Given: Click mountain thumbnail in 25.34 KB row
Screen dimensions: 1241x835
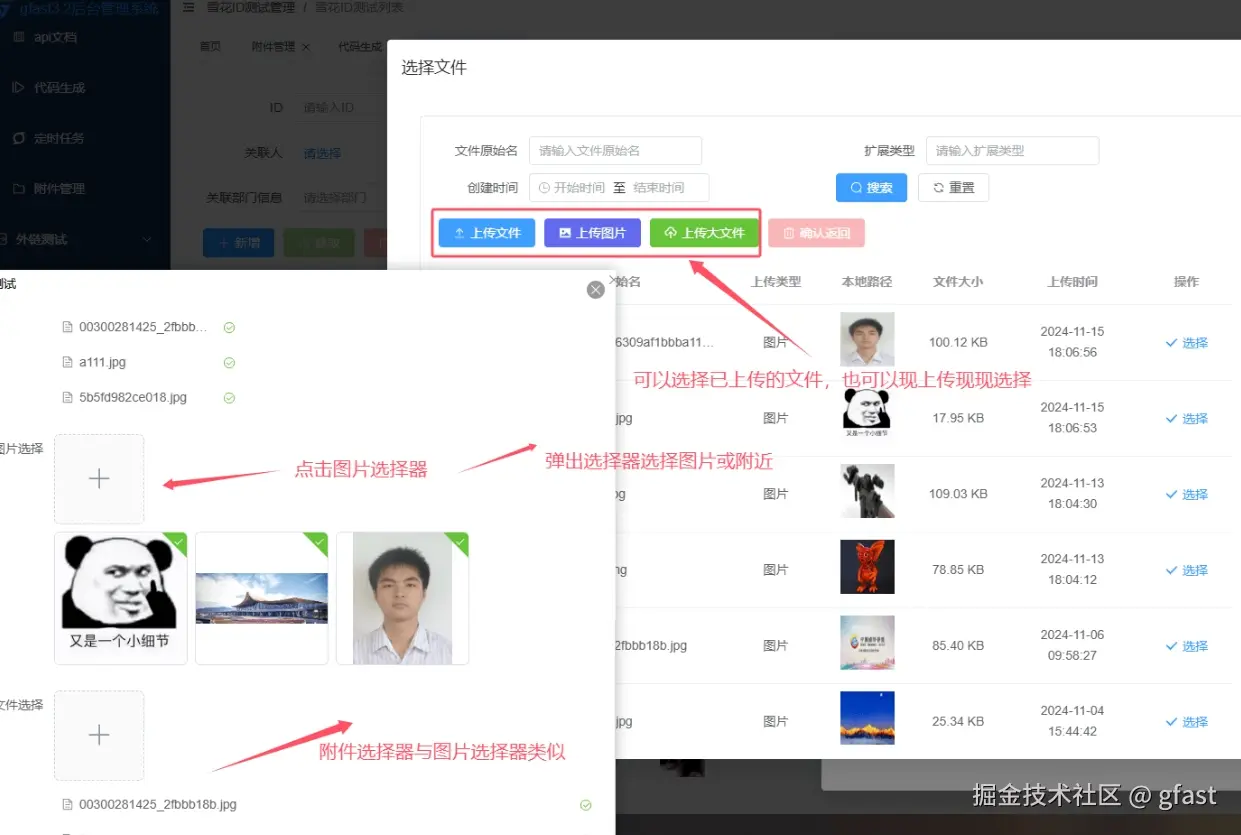Looking at the screenshot, I should tap(867, 719).
